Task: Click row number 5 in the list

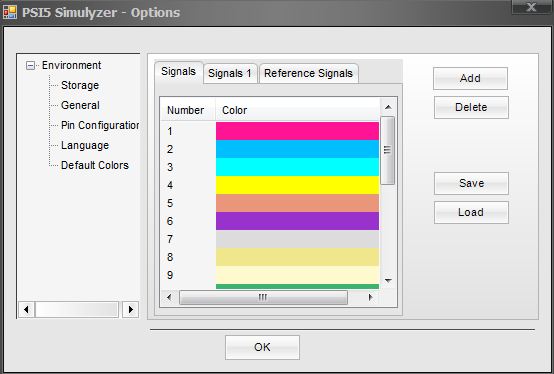Action: pos(170,203)
